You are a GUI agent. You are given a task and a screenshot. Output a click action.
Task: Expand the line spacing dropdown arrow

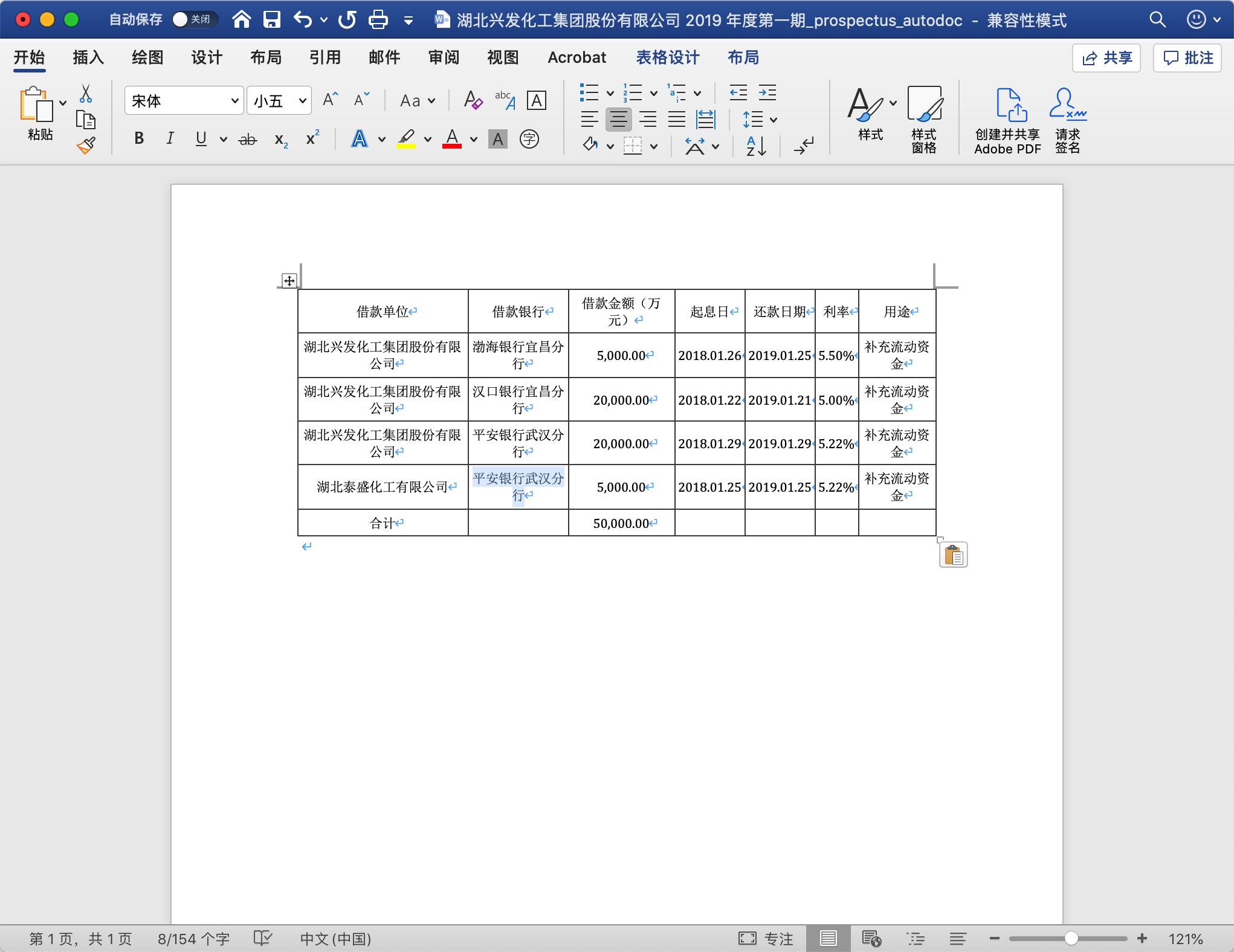point(774,120)
